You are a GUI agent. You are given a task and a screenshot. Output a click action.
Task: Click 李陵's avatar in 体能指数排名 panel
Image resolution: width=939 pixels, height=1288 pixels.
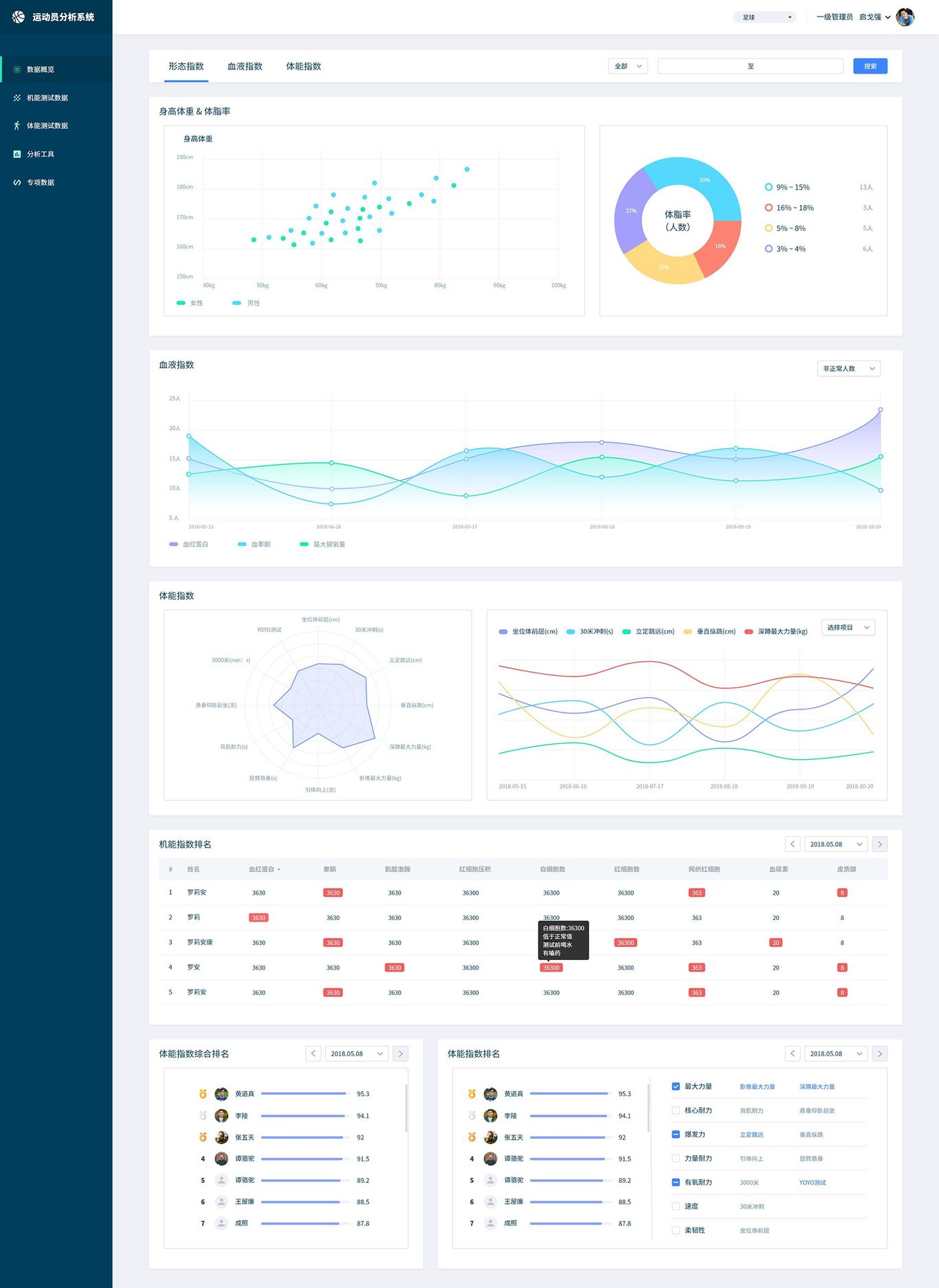point(490,1115)
